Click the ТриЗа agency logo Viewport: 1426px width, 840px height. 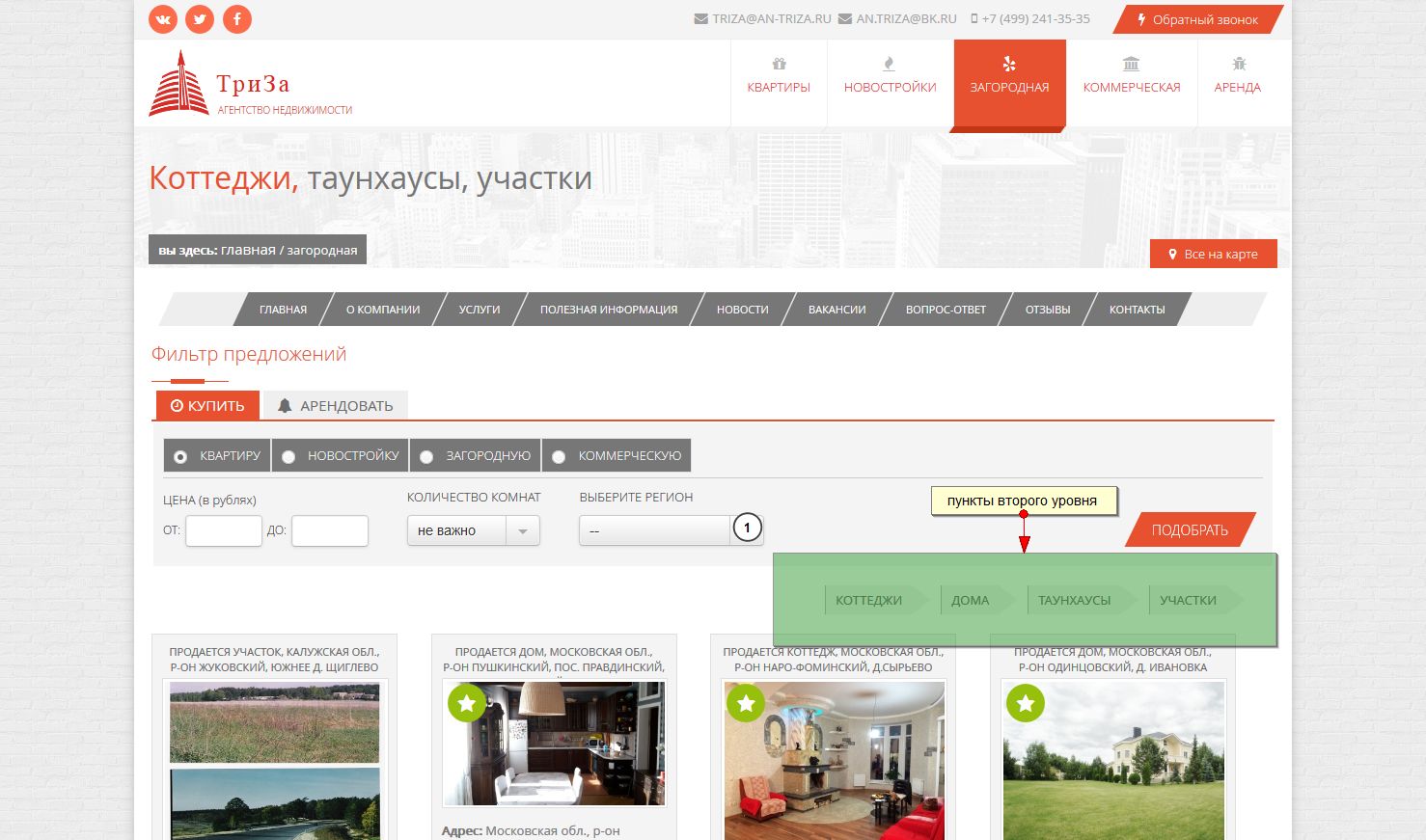251,84
